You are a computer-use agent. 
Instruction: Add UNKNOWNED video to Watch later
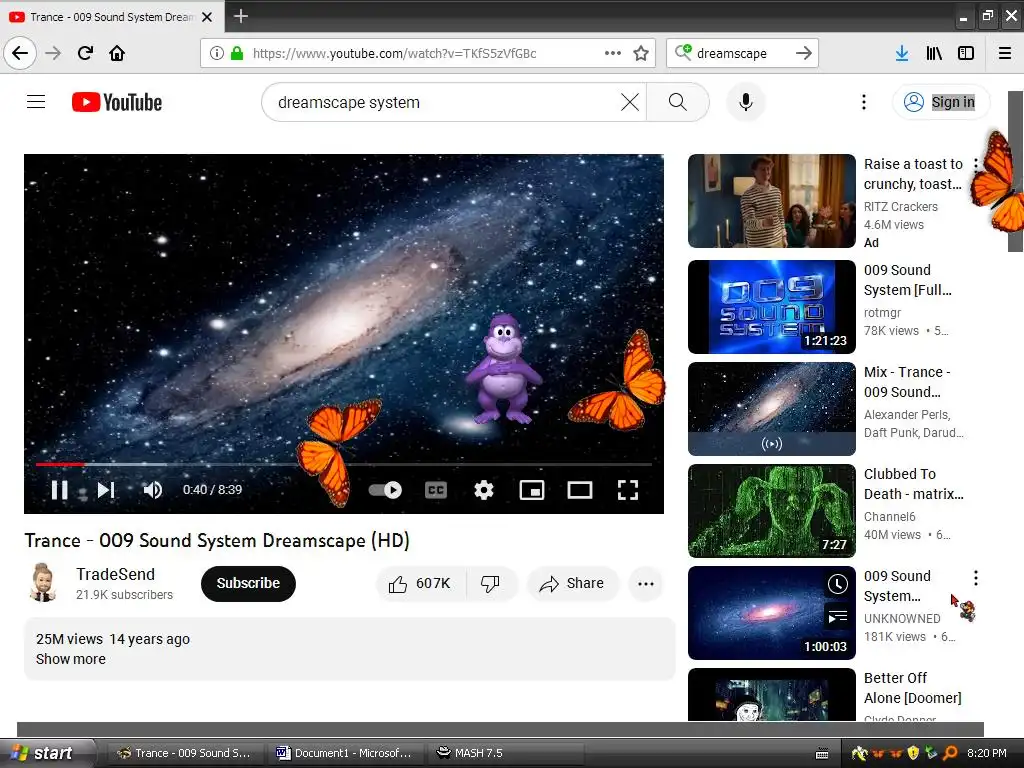837,584
